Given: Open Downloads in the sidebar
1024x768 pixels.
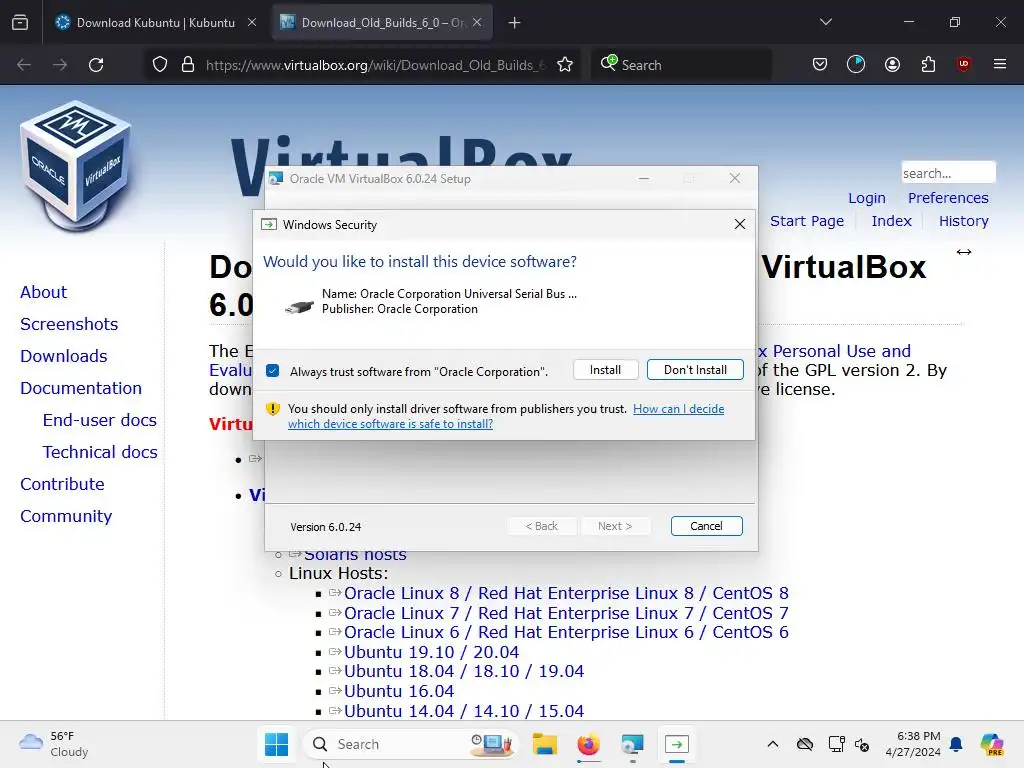Looking at the screenshot, I should pyautogui.click(x=63, y=356).
